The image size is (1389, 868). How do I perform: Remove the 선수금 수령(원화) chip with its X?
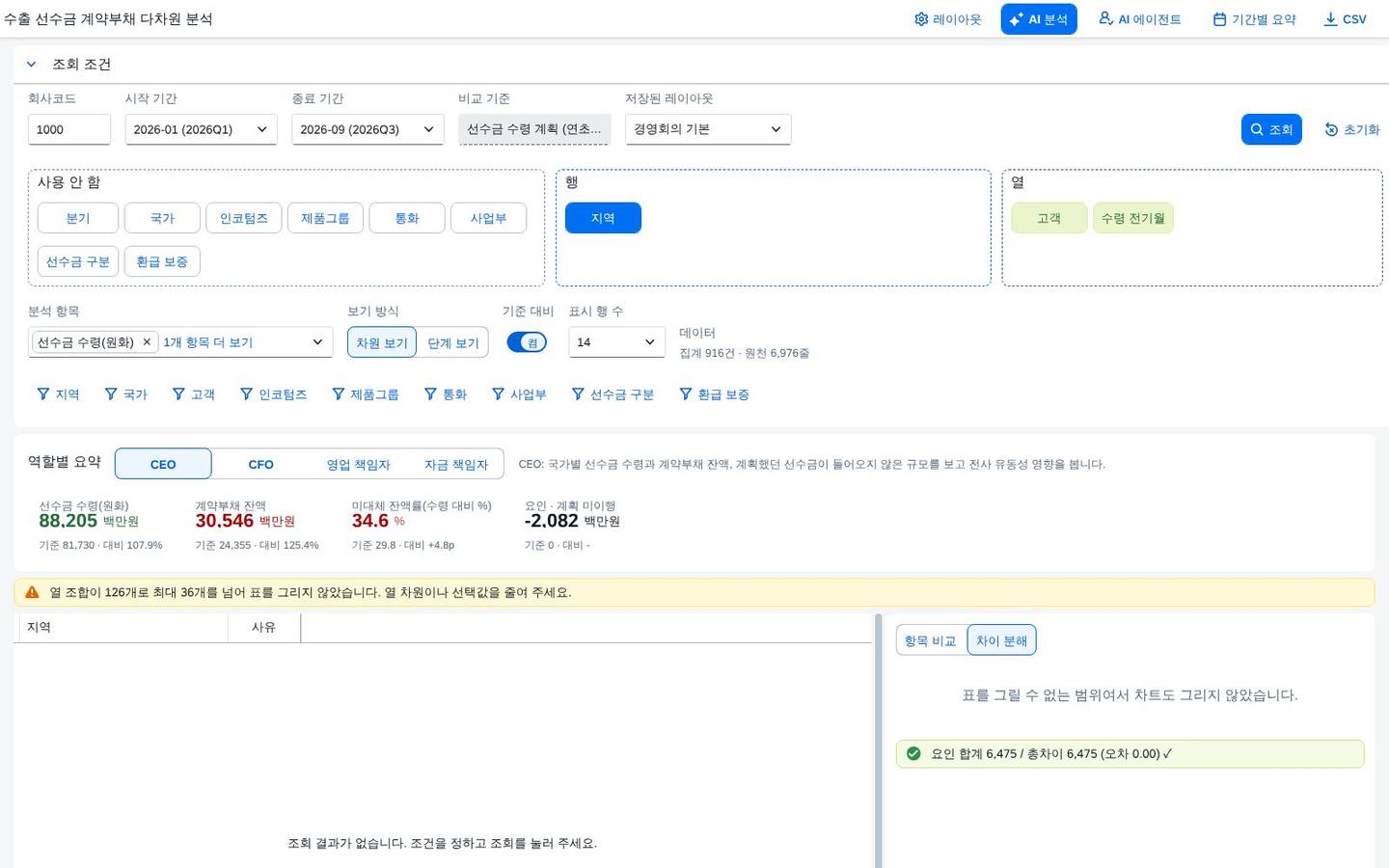[x=147, y=342]
